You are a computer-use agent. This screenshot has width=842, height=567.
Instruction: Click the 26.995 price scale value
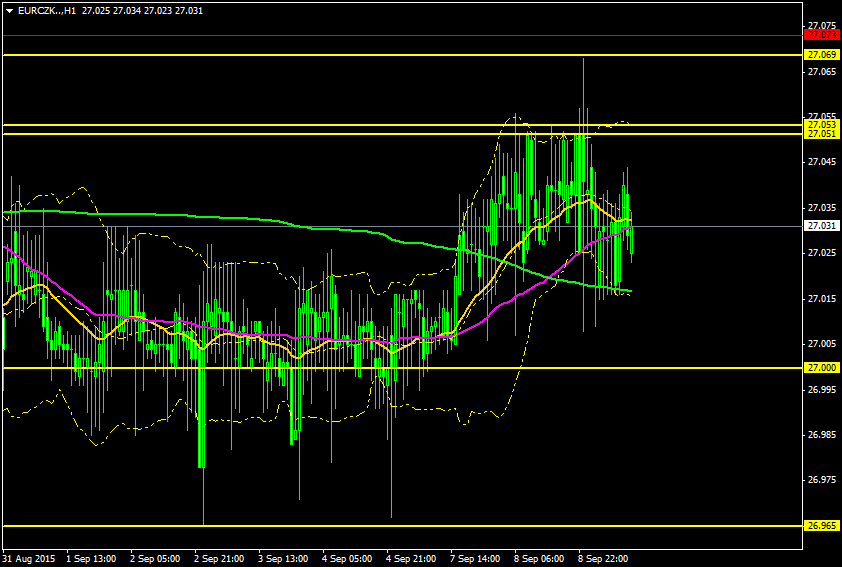[822, 389]
